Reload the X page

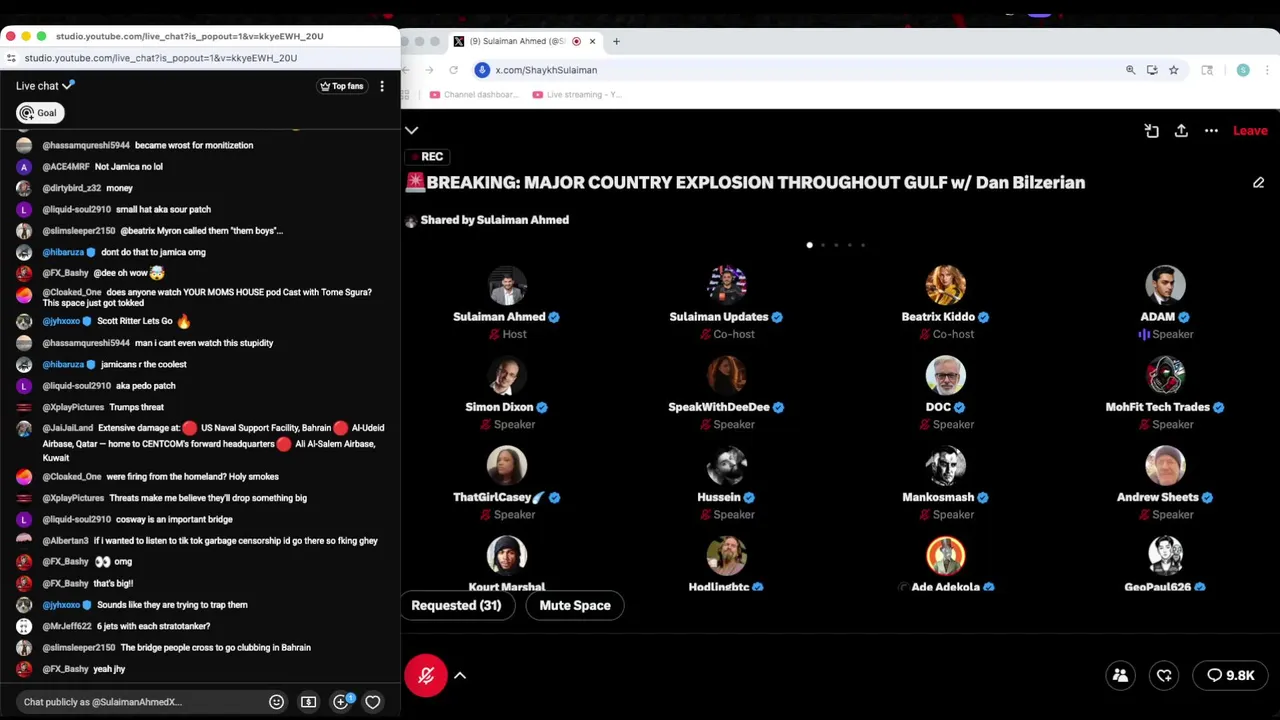click(x=453, y=70)
